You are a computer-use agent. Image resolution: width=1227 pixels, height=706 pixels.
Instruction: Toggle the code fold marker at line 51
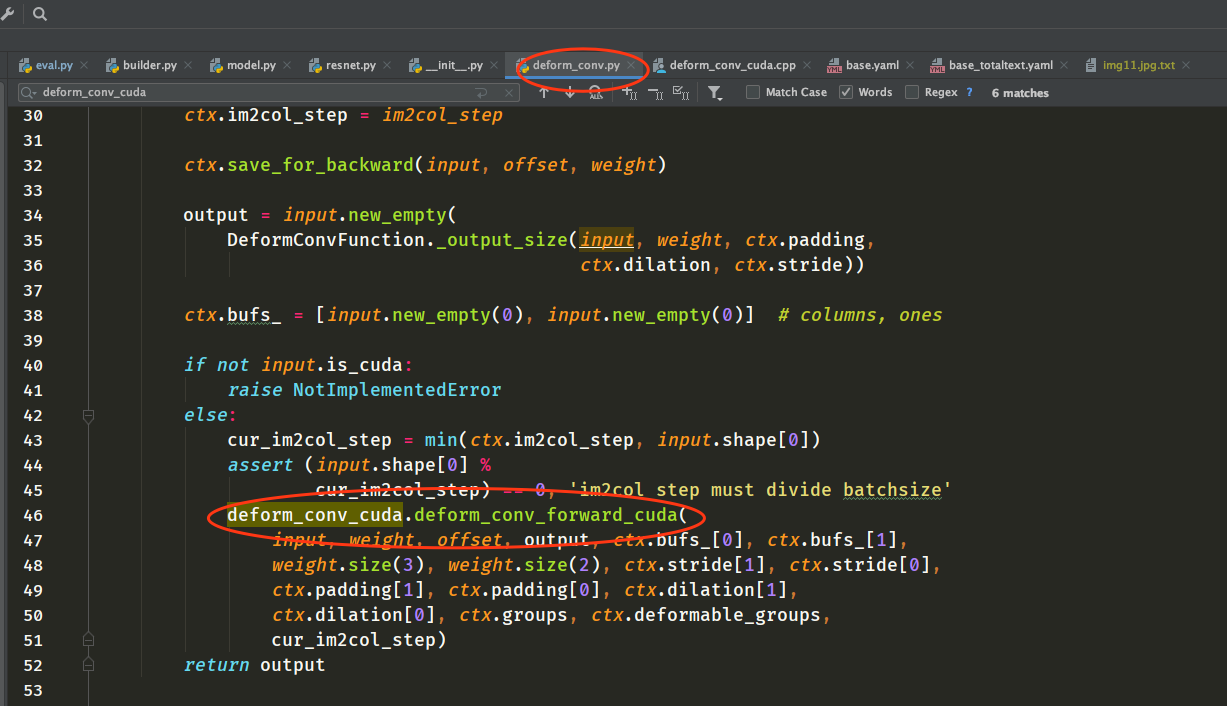pyautogui.click(x=88, y=638)
